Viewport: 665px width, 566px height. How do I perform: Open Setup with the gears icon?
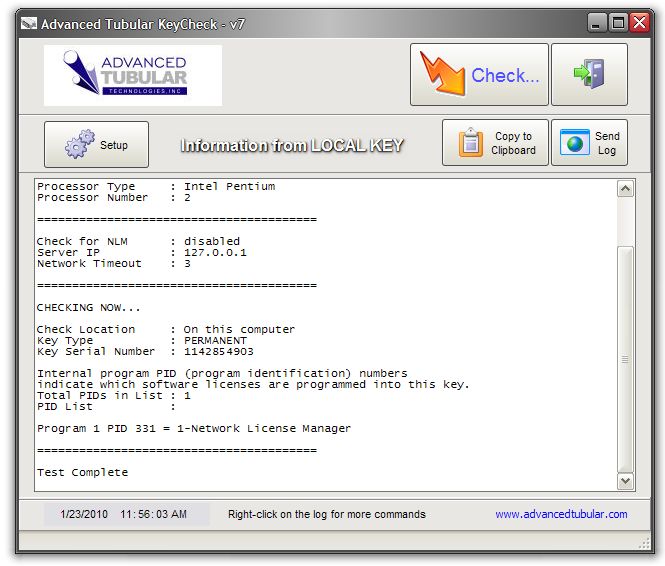pyautogui.click(x=96, y=145)
